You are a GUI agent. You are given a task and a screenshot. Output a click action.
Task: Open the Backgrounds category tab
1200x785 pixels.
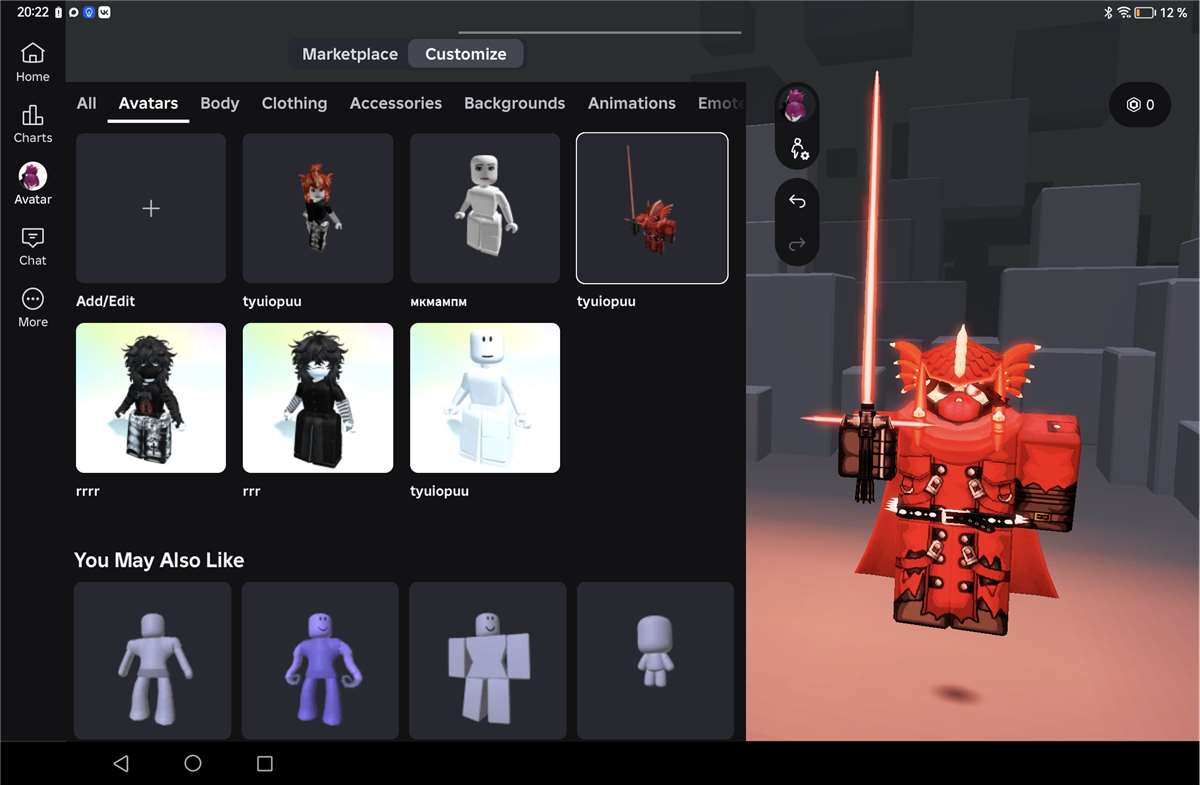pos(514,103)
